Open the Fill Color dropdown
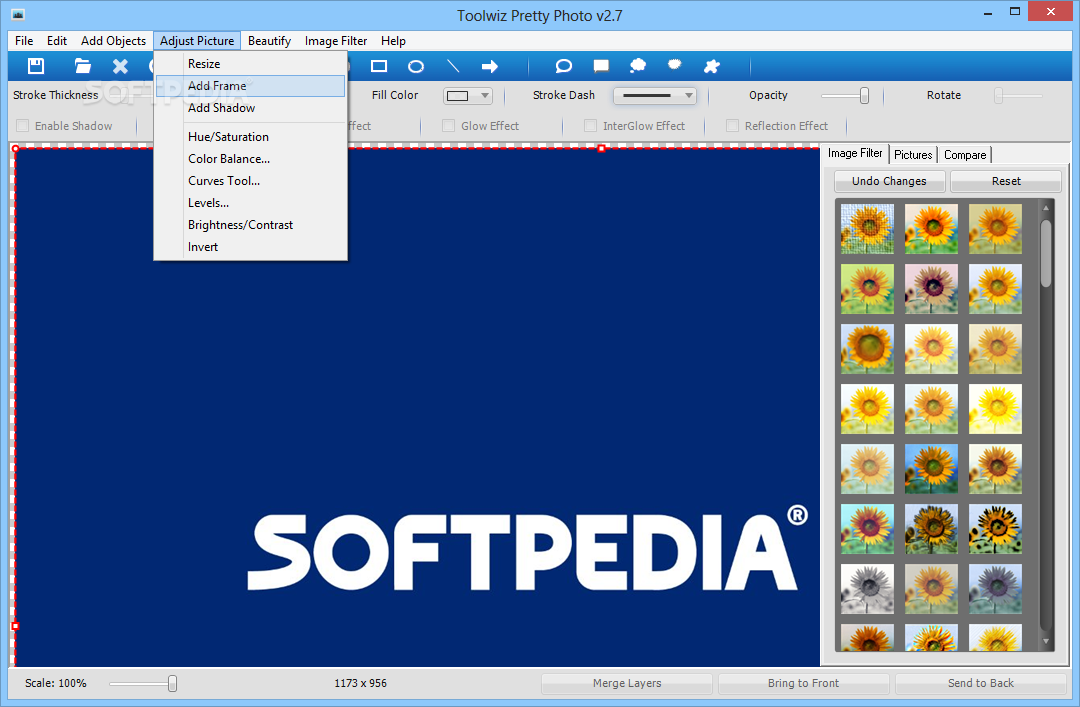1080x707 pixels. [468, 96]
